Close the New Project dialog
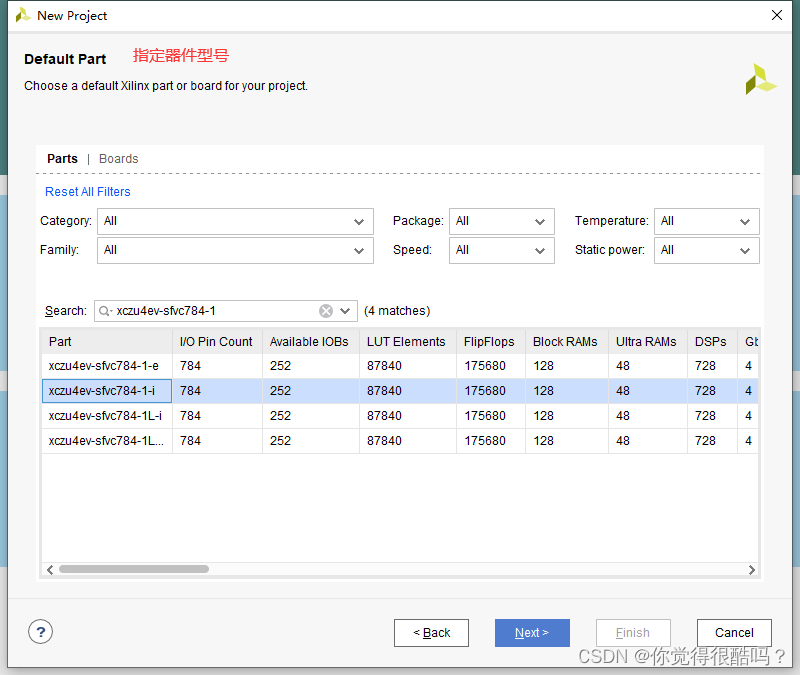Image resolution: width=800 pixels, height=675 pixels. pos(777,15)
